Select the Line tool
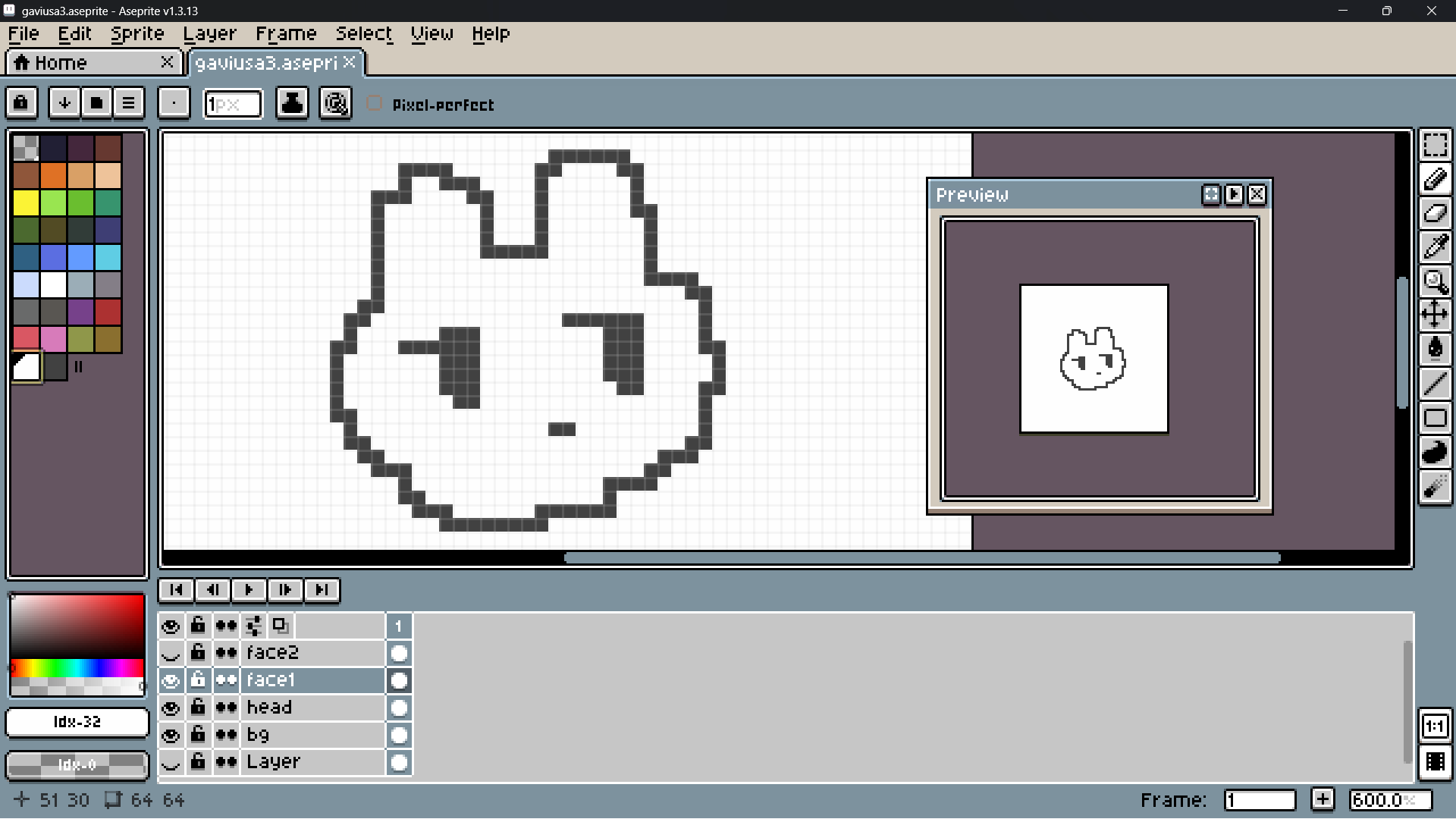Image resolution: width=1456 pixels, height=819 pixels. pyautogui.click(x=1435, y=384)
